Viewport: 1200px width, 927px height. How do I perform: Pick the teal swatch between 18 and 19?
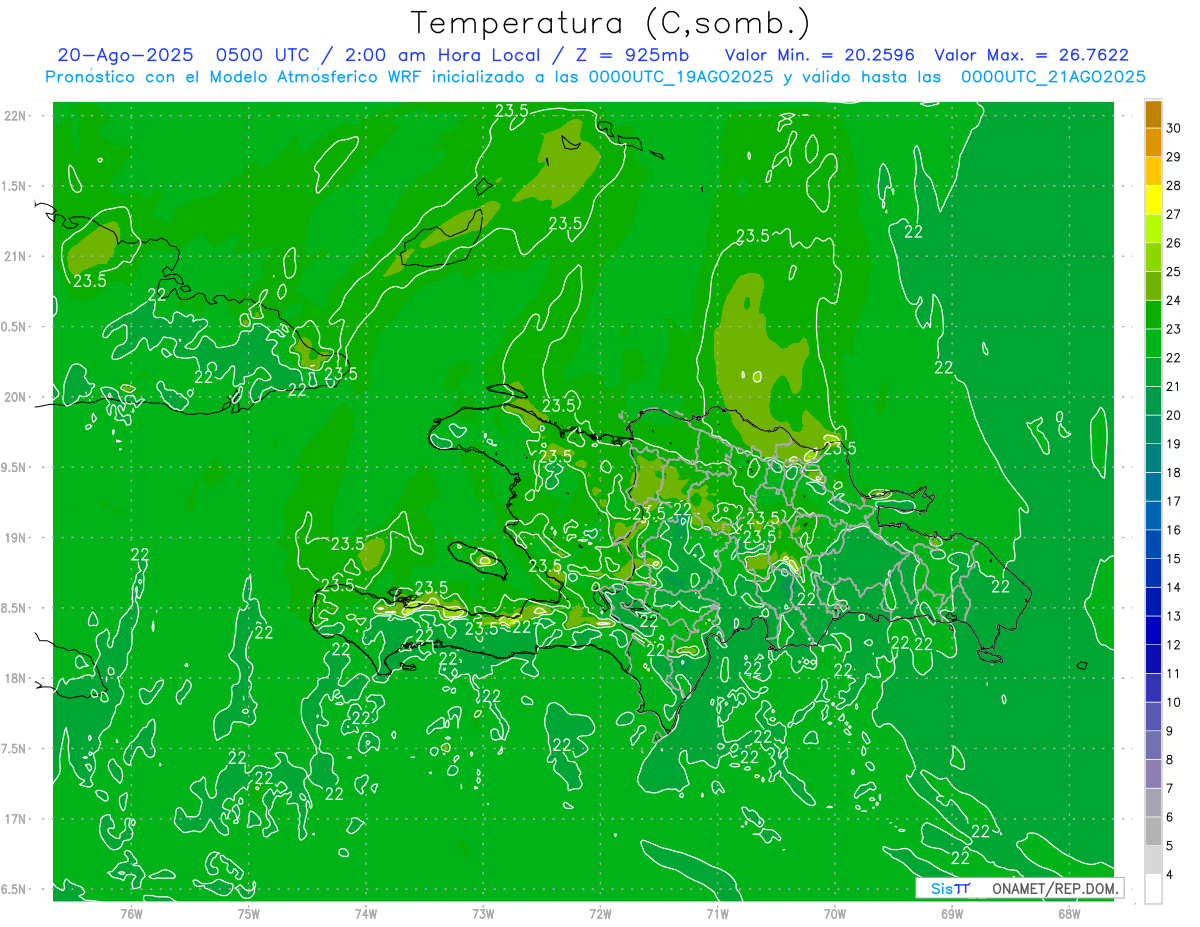[1153, 458]
